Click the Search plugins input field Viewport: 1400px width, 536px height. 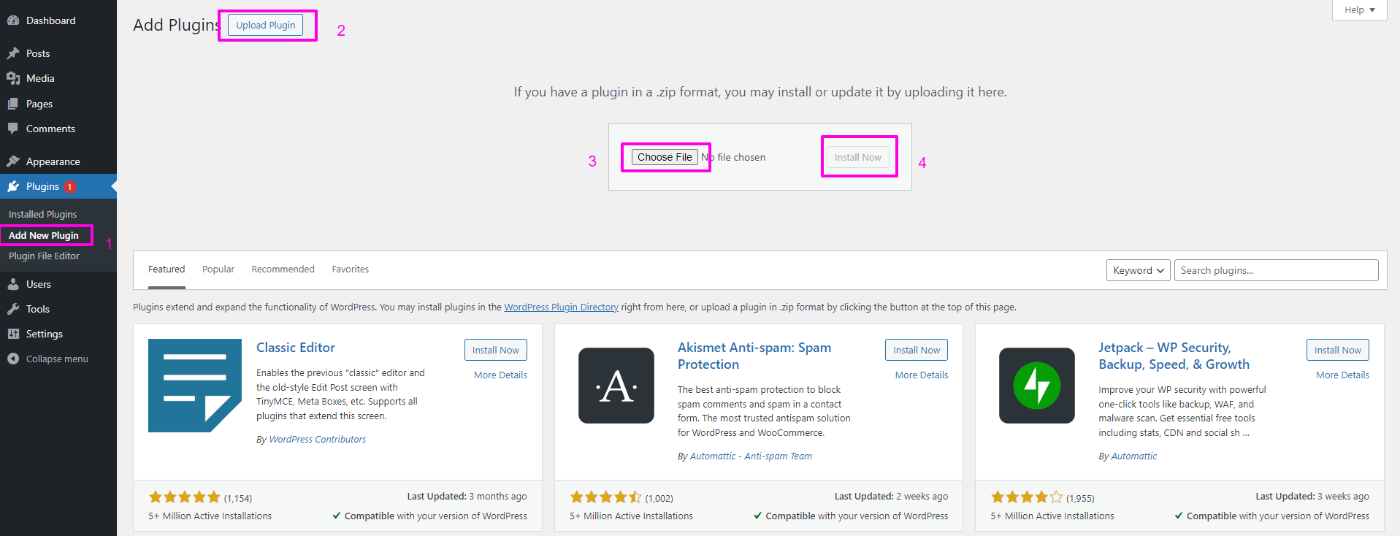point(1276,270)
